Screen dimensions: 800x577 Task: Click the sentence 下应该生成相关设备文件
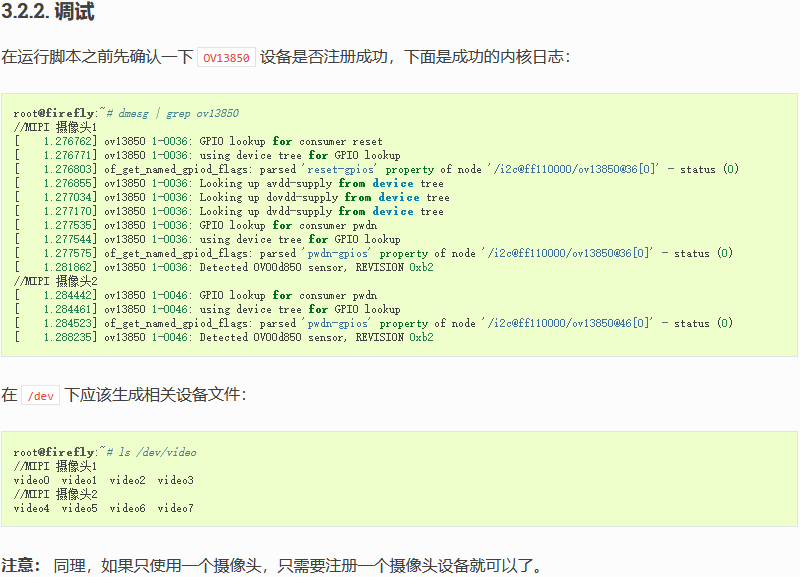152,395
